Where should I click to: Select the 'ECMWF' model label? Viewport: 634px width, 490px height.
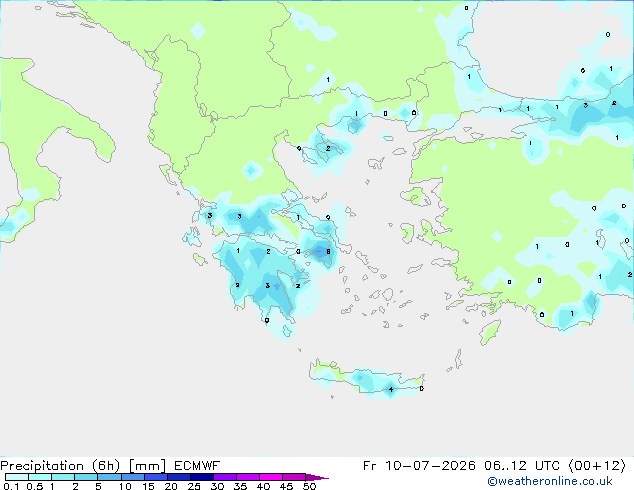[x=197, y=466]
